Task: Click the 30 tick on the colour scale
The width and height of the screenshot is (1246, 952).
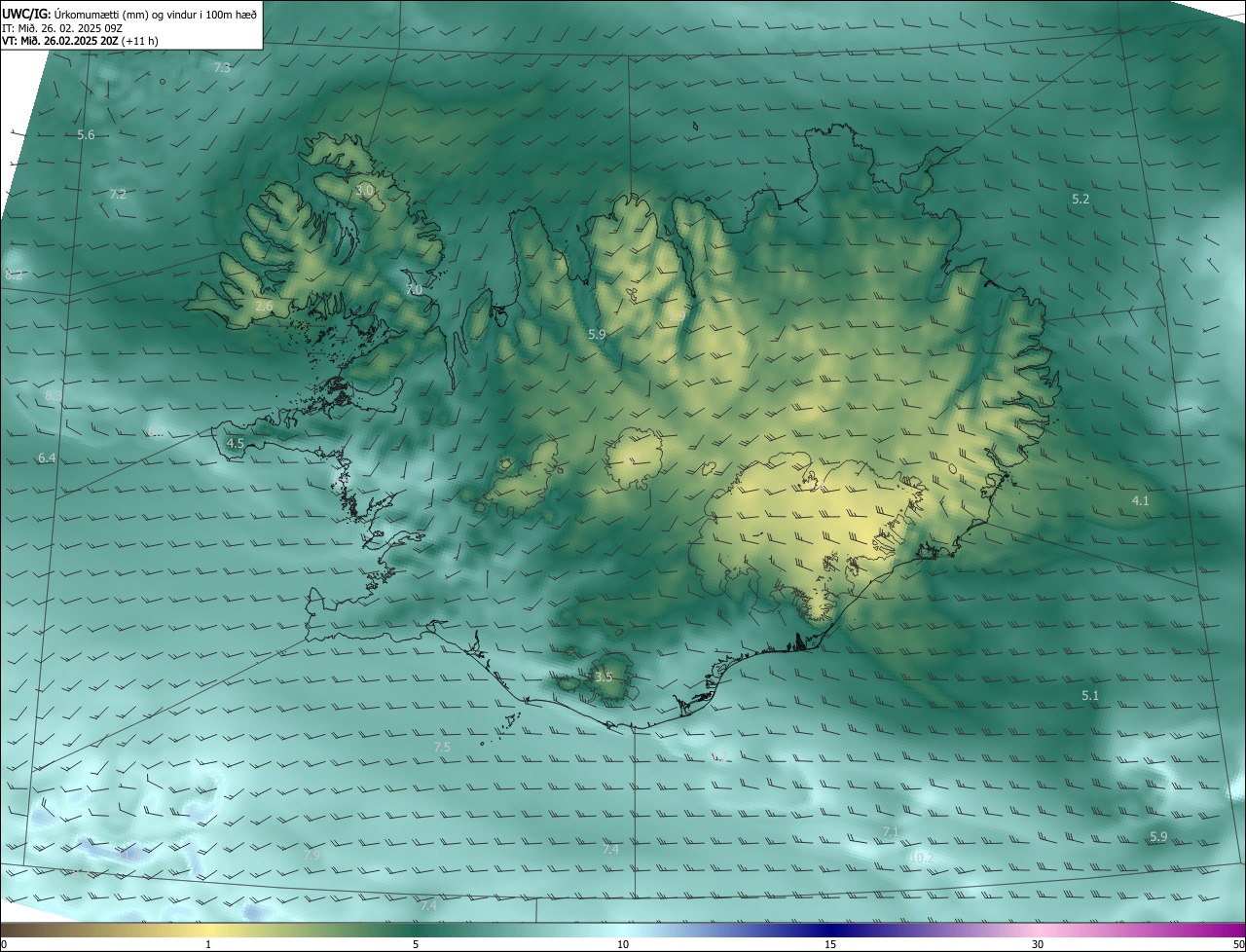Action: 1038,944
